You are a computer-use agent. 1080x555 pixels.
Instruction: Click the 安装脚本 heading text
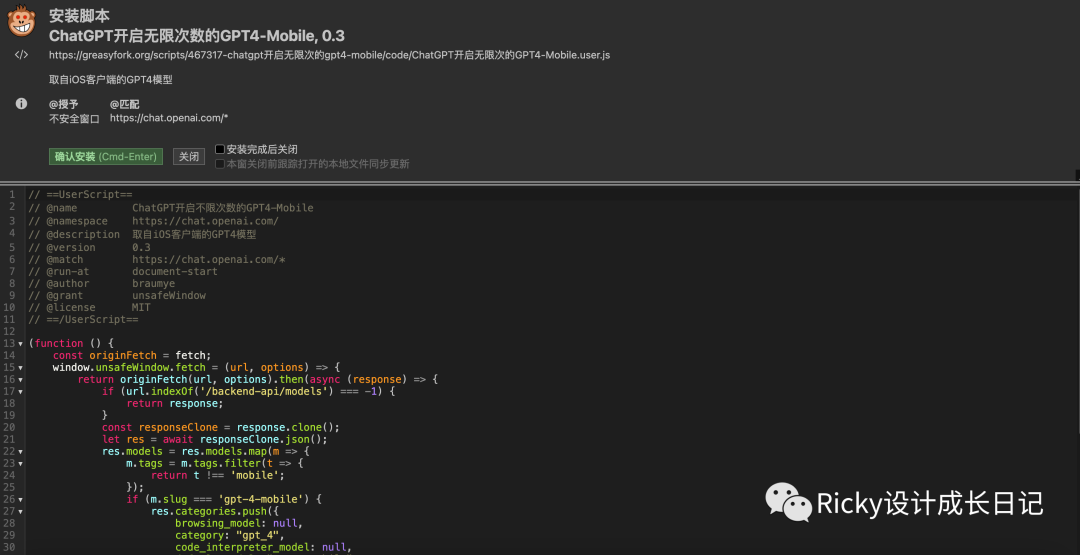pos(79,15)
